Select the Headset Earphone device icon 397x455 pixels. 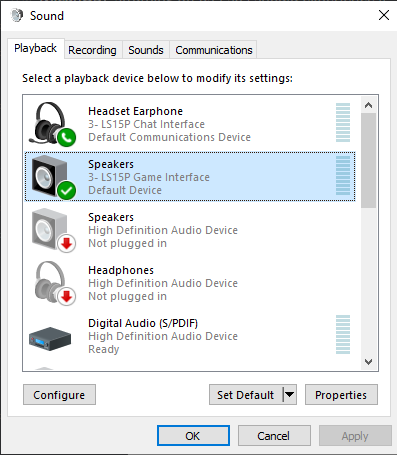52,124
